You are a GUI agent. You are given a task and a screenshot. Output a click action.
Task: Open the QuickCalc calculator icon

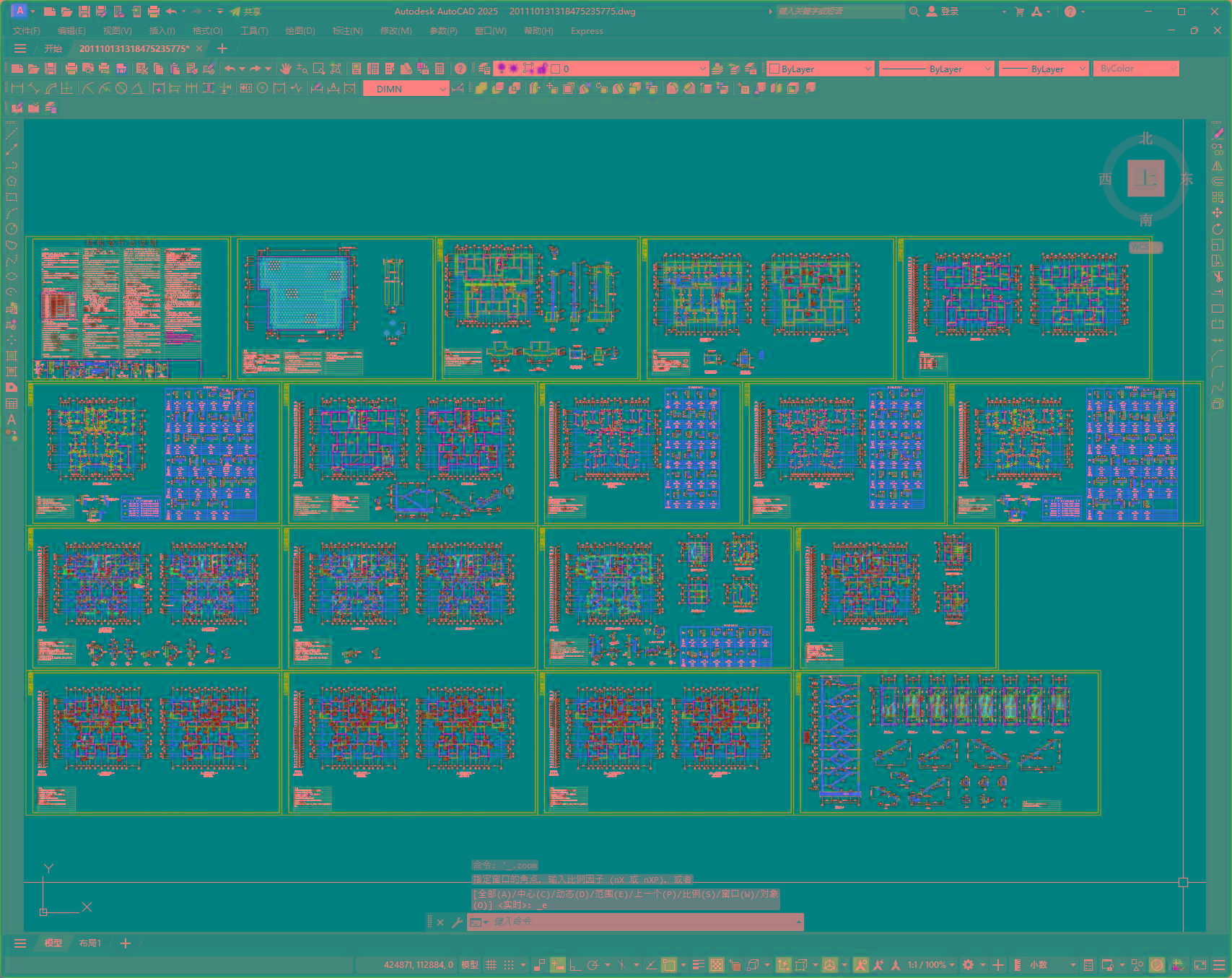pyautogui.click(x=440, y=69)
